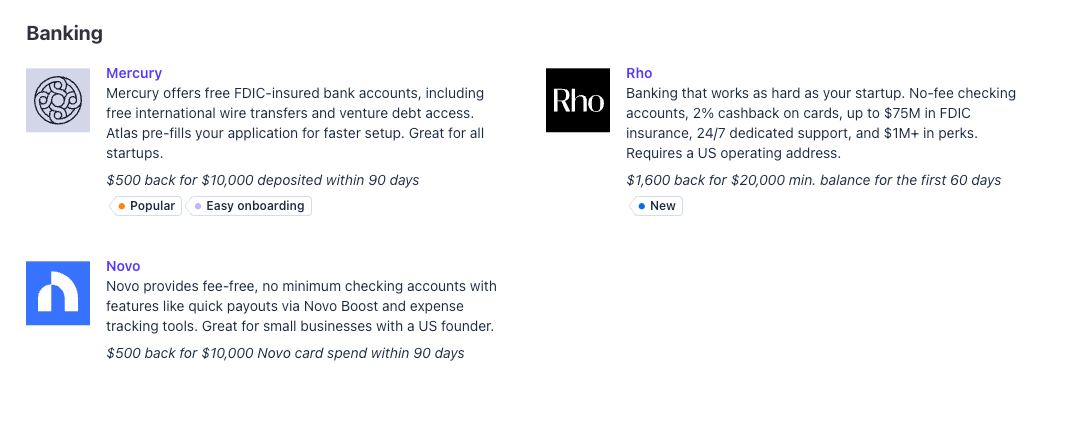1083x428 pixels.
Task: Click the purple dot in Easy onboarding tag
Action: 198,206
